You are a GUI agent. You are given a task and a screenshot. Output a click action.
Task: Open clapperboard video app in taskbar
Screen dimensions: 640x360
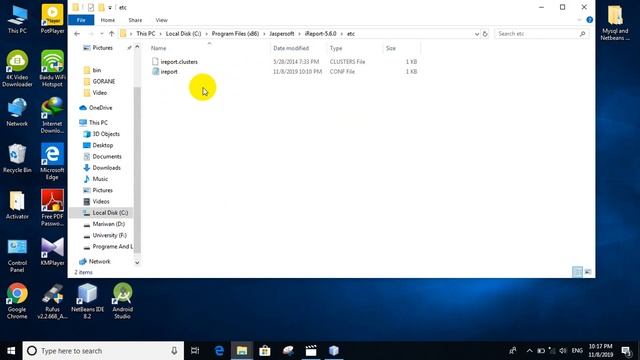click(x=311, y=351)
